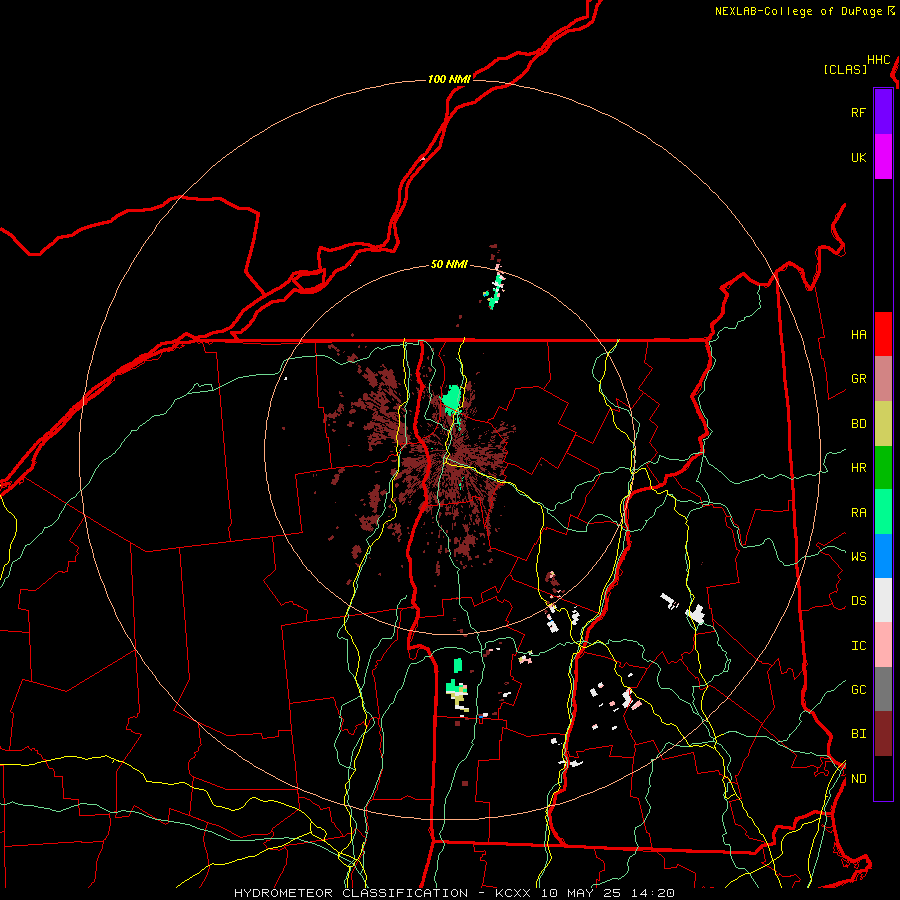Screen dimensions: 900x900
Task: Click the WS blue legend swatch
Action: pyautogui.click(x=883, y=556)
